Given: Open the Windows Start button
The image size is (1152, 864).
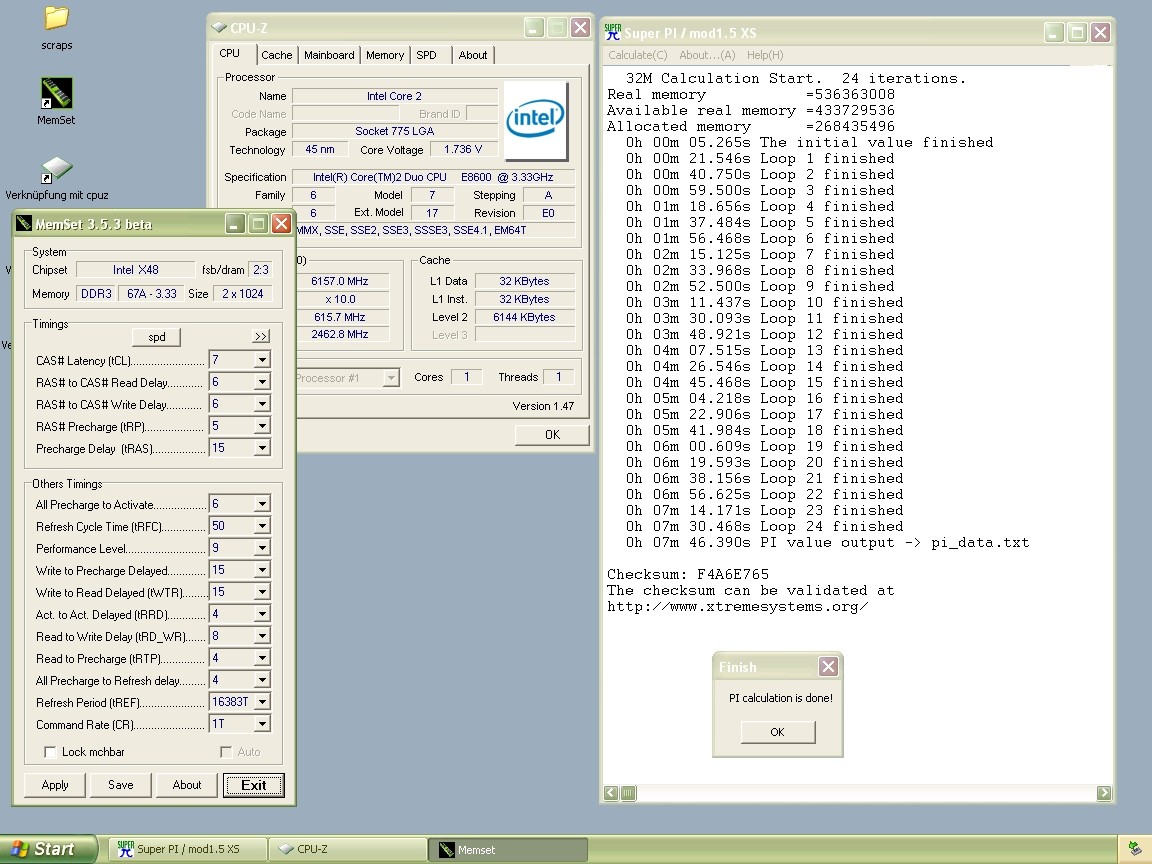Looking at the screenshot, I should [48, 849].
